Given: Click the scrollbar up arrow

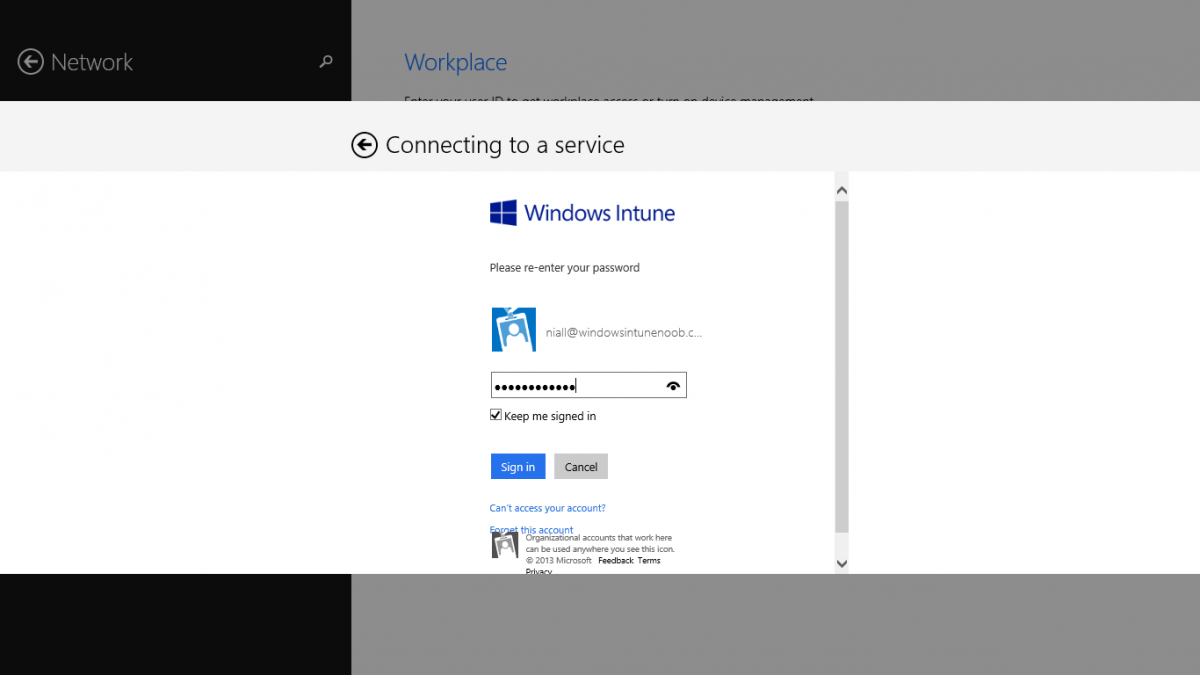Looking at the screenshot, I should click(x=841, y=190).
